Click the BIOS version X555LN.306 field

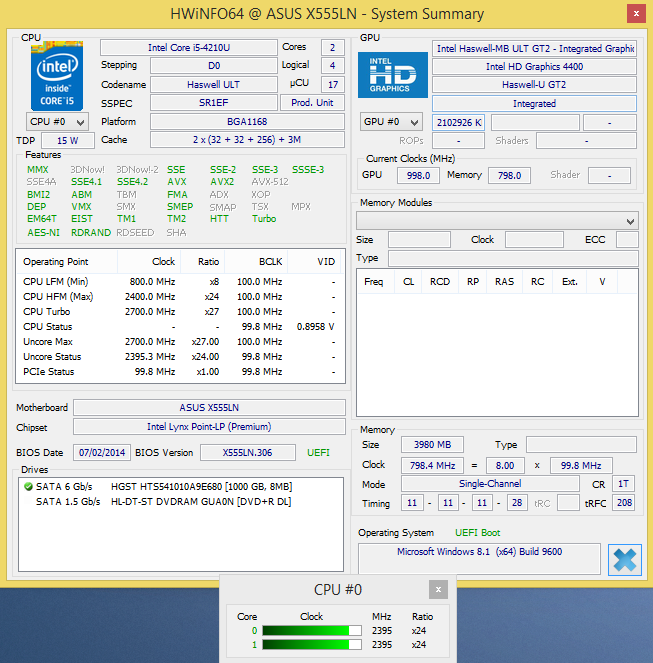tap(247, 452)
